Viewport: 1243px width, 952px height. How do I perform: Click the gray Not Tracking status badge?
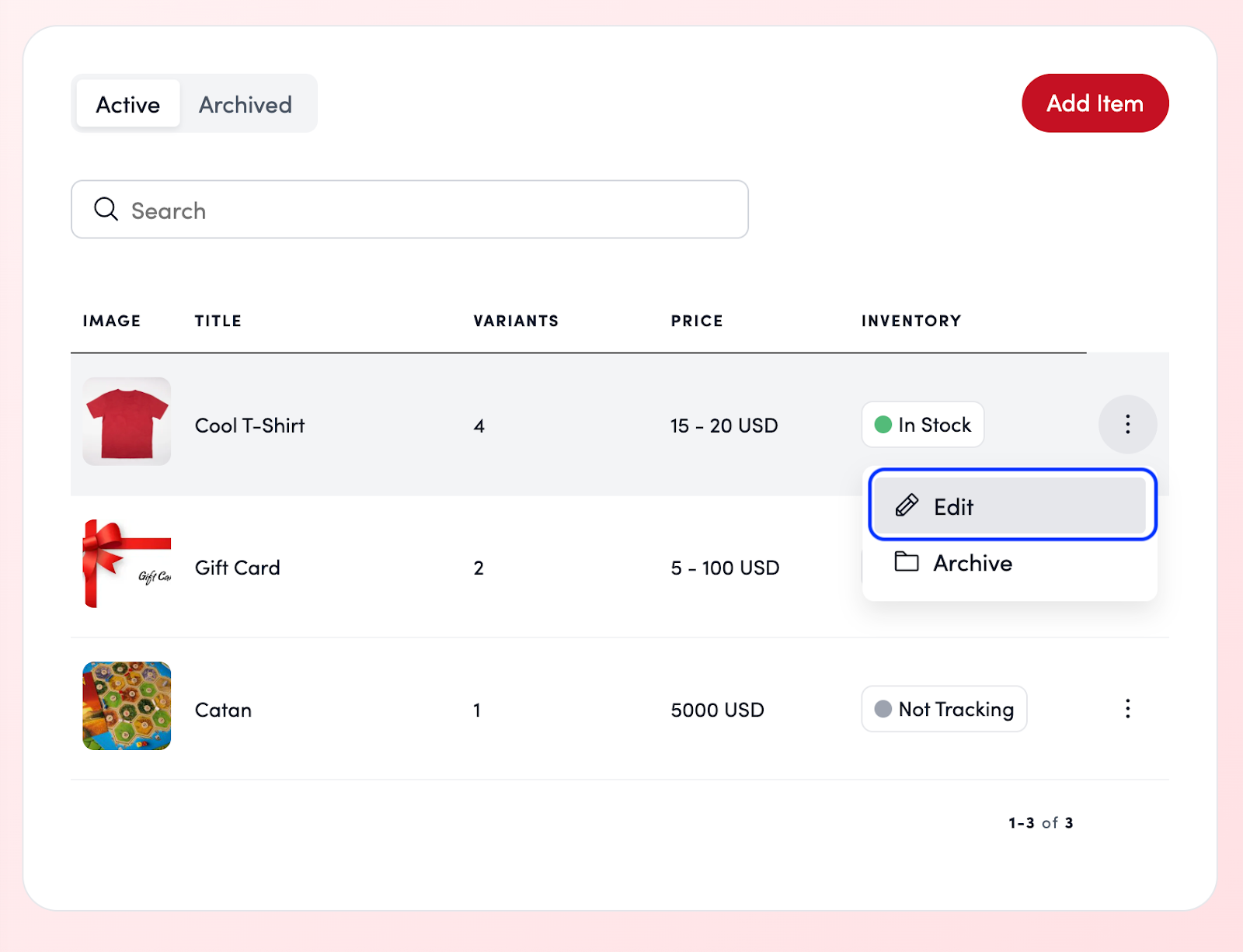pos(943,709)
